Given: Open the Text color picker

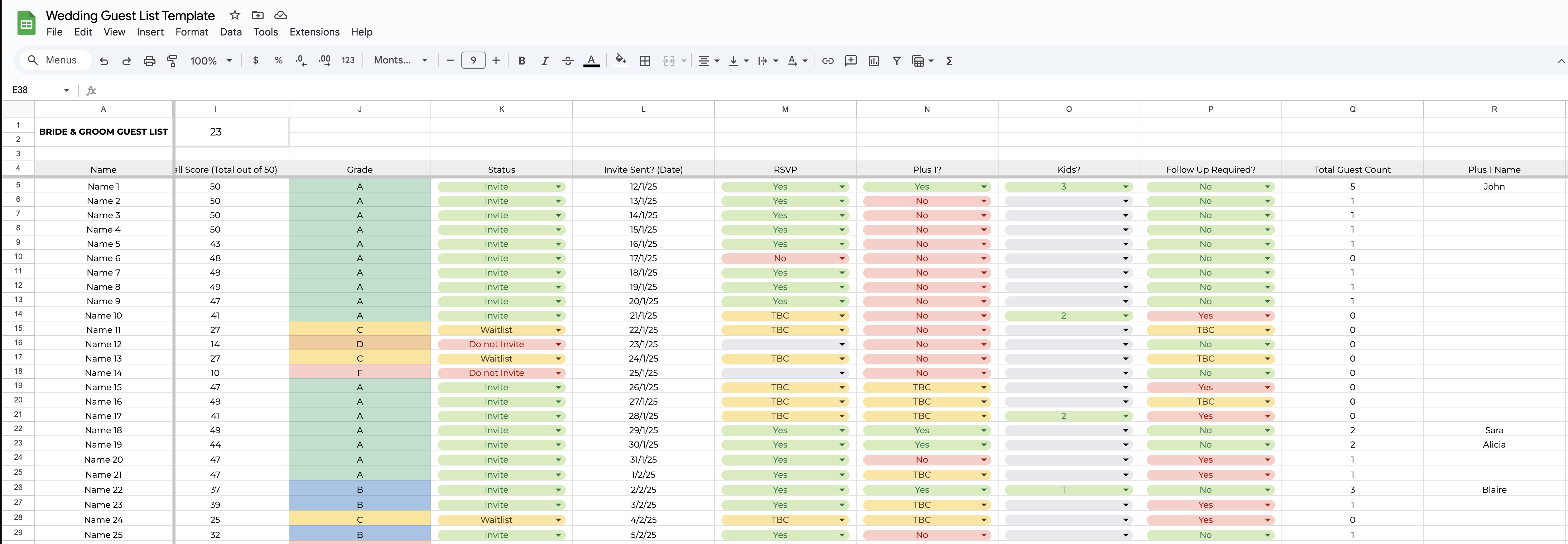Looking at the screenshot, I should (x=592, y=60).
